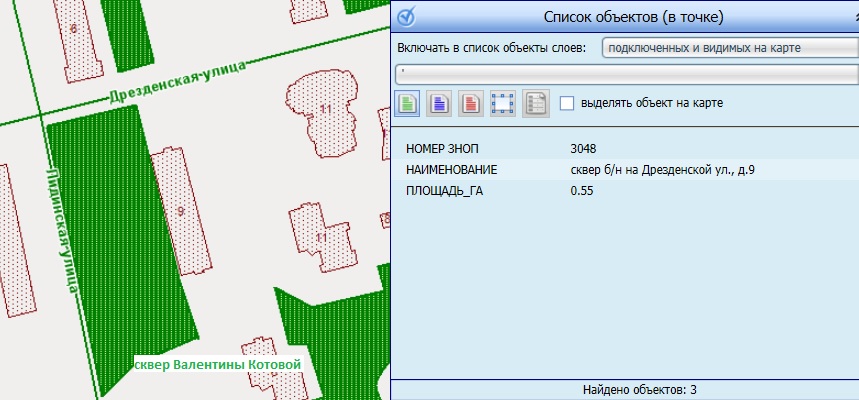Click the 'Найдено объектов: 3' status bar
The height and width of the screenshot is (400, 859).
coord(625,389)
